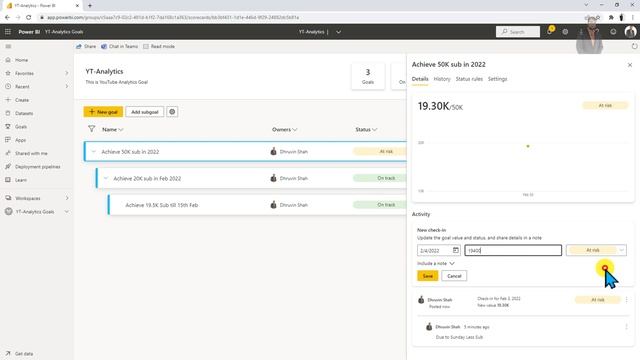The image size is (640, 360).
Task: Open feedback smiley icon
Action: pos(613,31)
